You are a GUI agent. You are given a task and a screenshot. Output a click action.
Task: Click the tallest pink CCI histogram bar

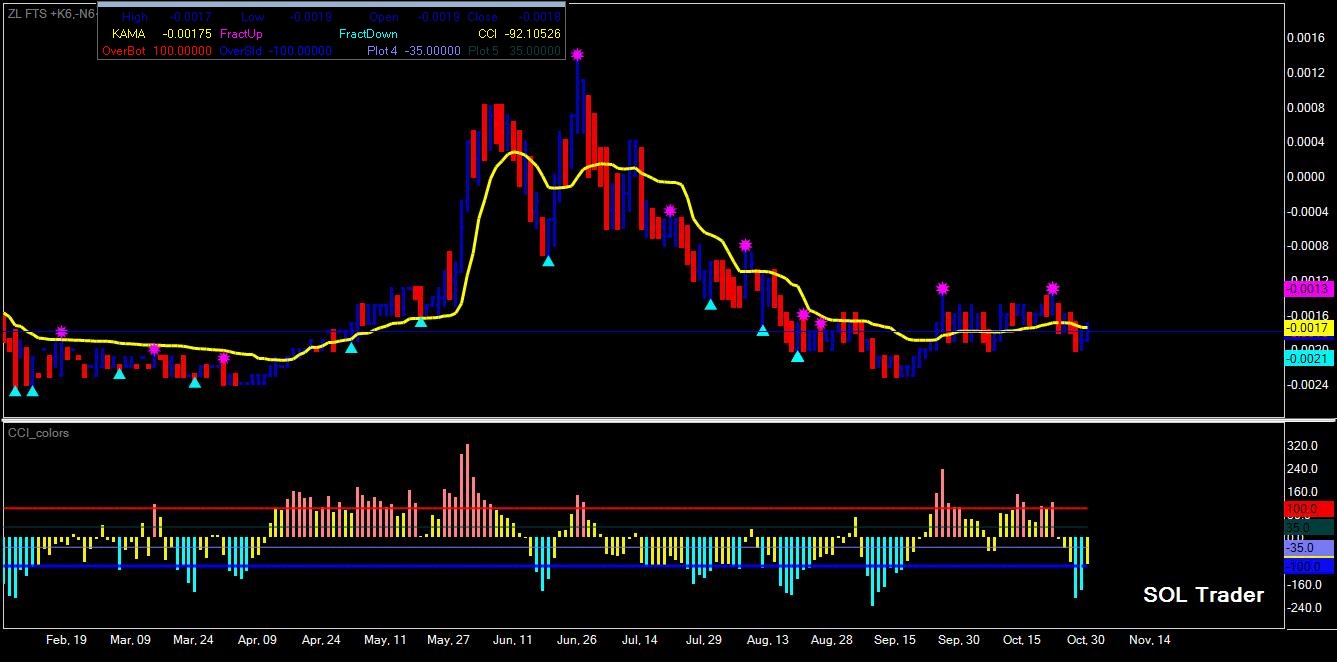[x=467, y=490]
